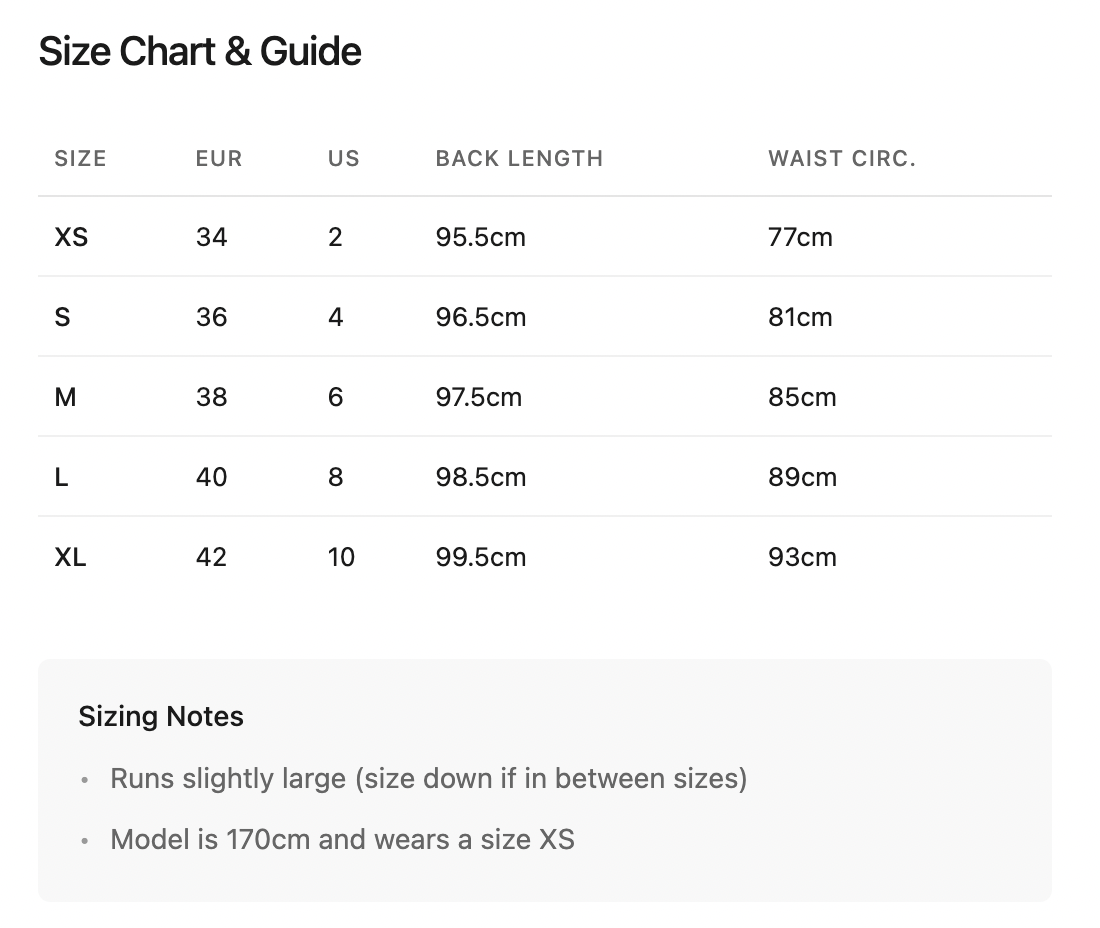Screen dimensions: 1100x928
Task: Select the M size row label
Action: coord(65,397)
